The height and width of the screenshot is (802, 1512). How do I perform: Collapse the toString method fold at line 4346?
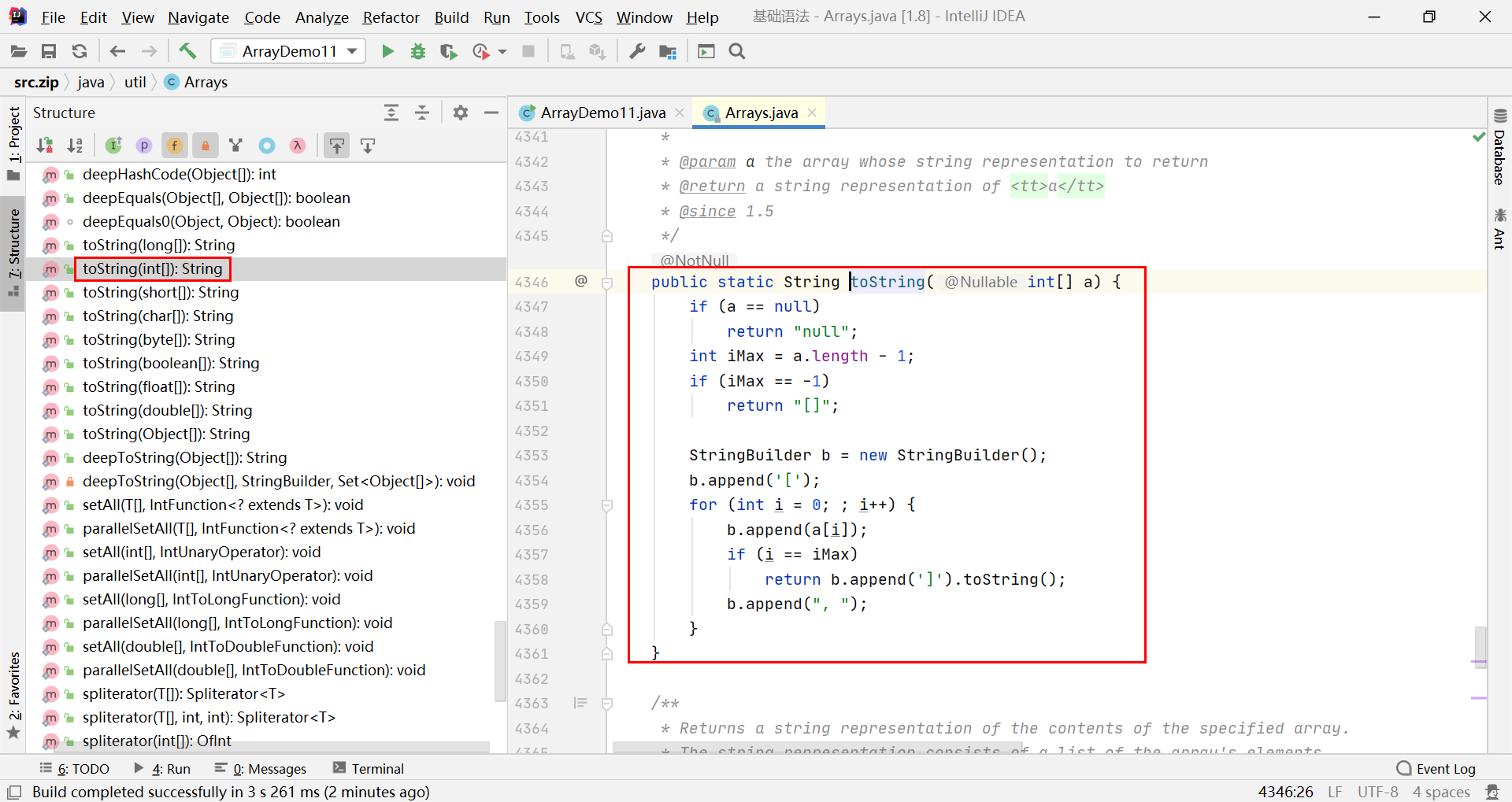click(607, 283)
